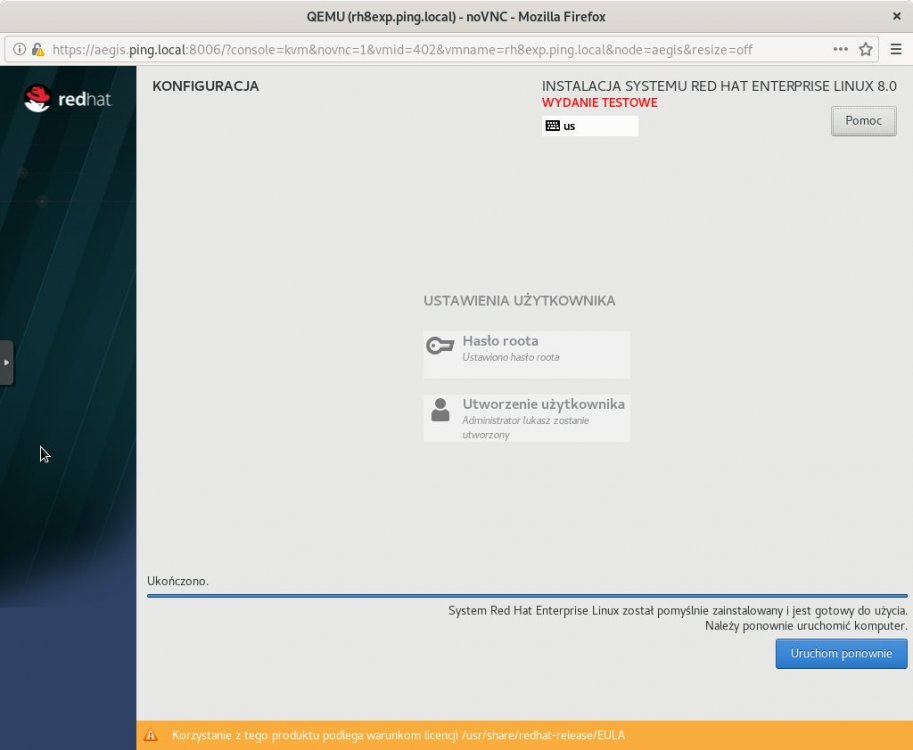The height and width of the screenshot is (750, 913).
Task: Close the Firefox window
Action: pos(897,16)
